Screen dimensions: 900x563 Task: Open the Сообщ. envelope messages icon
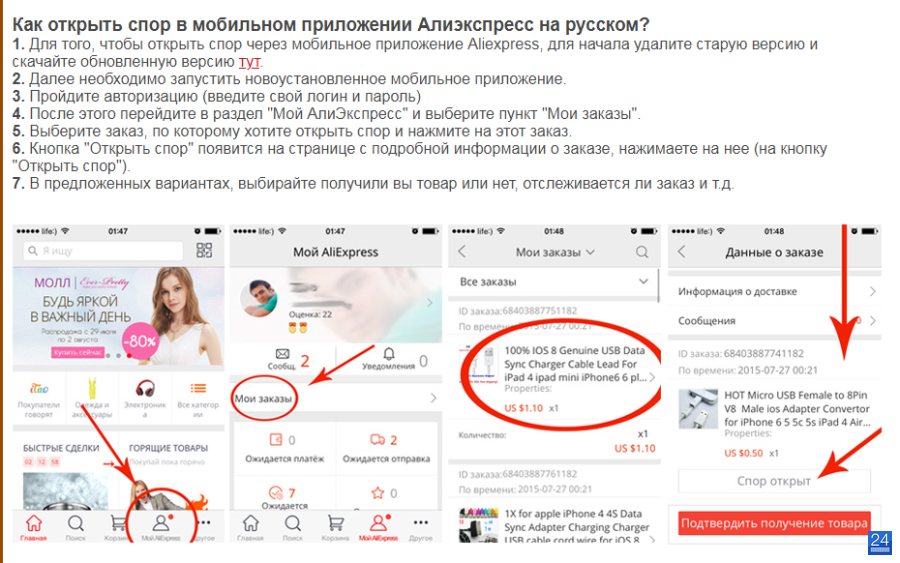pos(282,354)
